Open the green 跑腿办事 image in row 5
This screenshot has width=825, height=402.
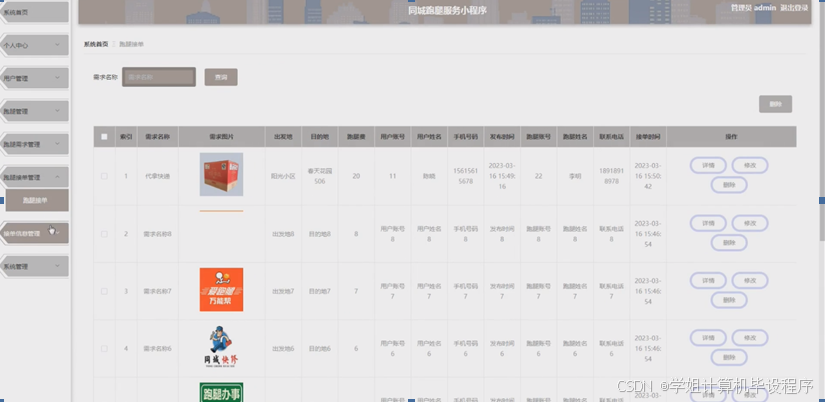[x=222, y=393]
